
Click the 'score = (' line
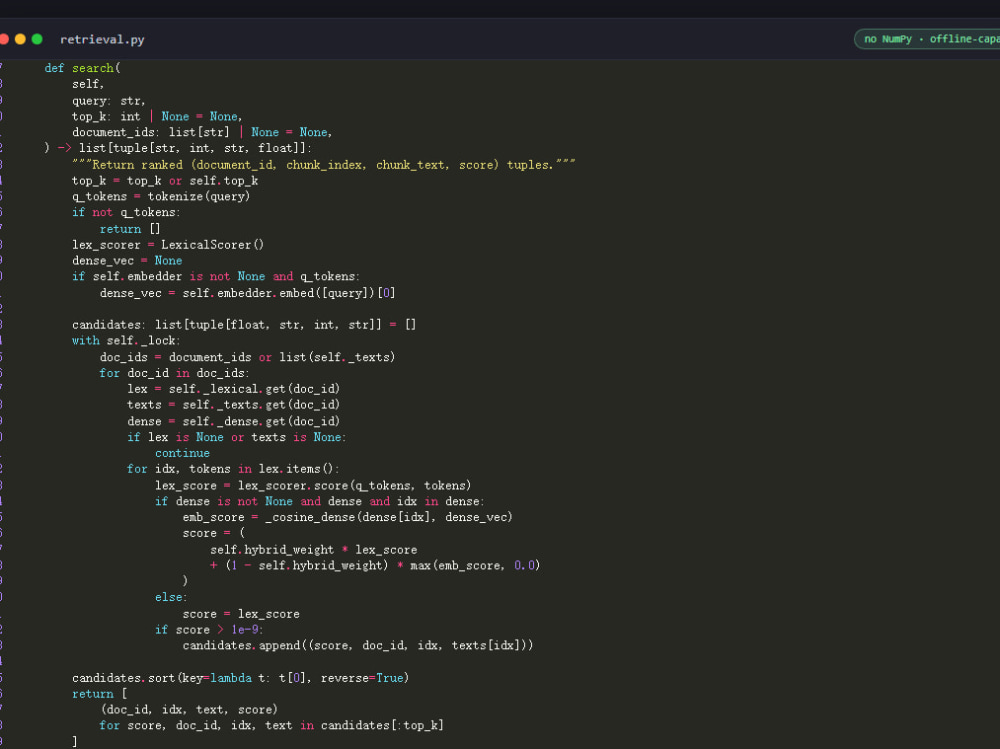214,533
